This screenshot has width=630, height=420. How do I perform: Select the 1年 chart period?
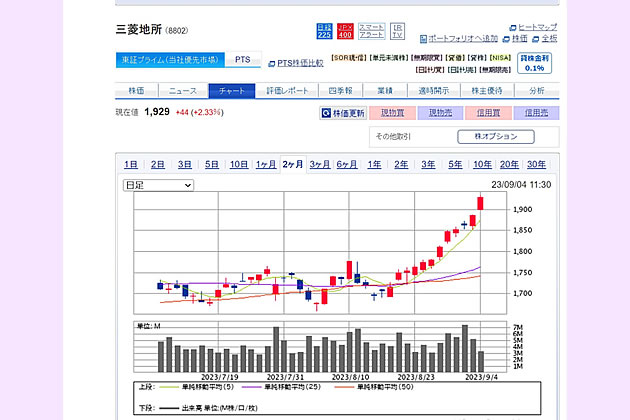point(374,164)
